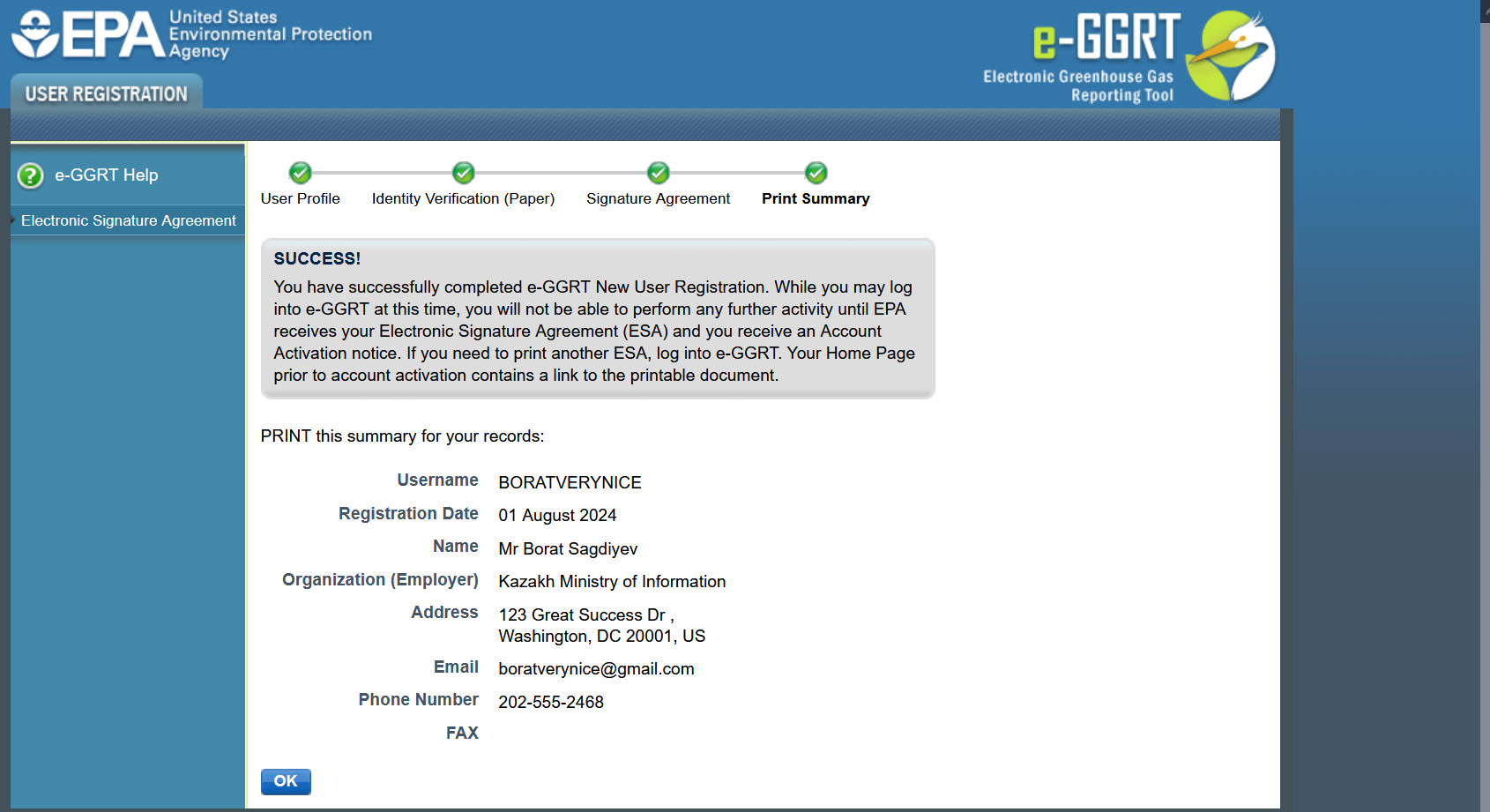Click the e-GGRT heron logo

pos(1231,56)
